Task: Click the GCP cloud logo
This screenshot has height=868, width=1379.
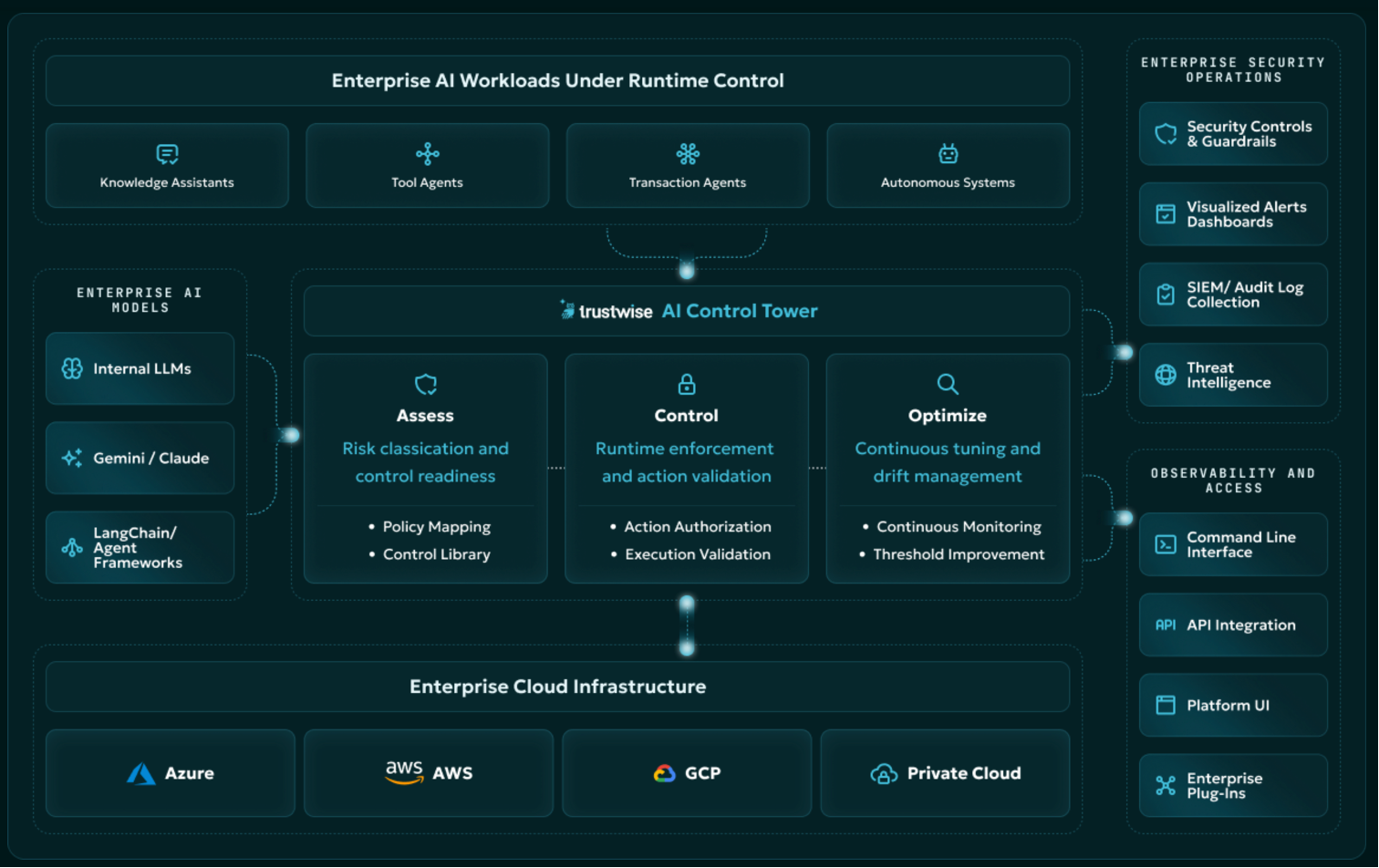Action: click(x=665, y=773)
